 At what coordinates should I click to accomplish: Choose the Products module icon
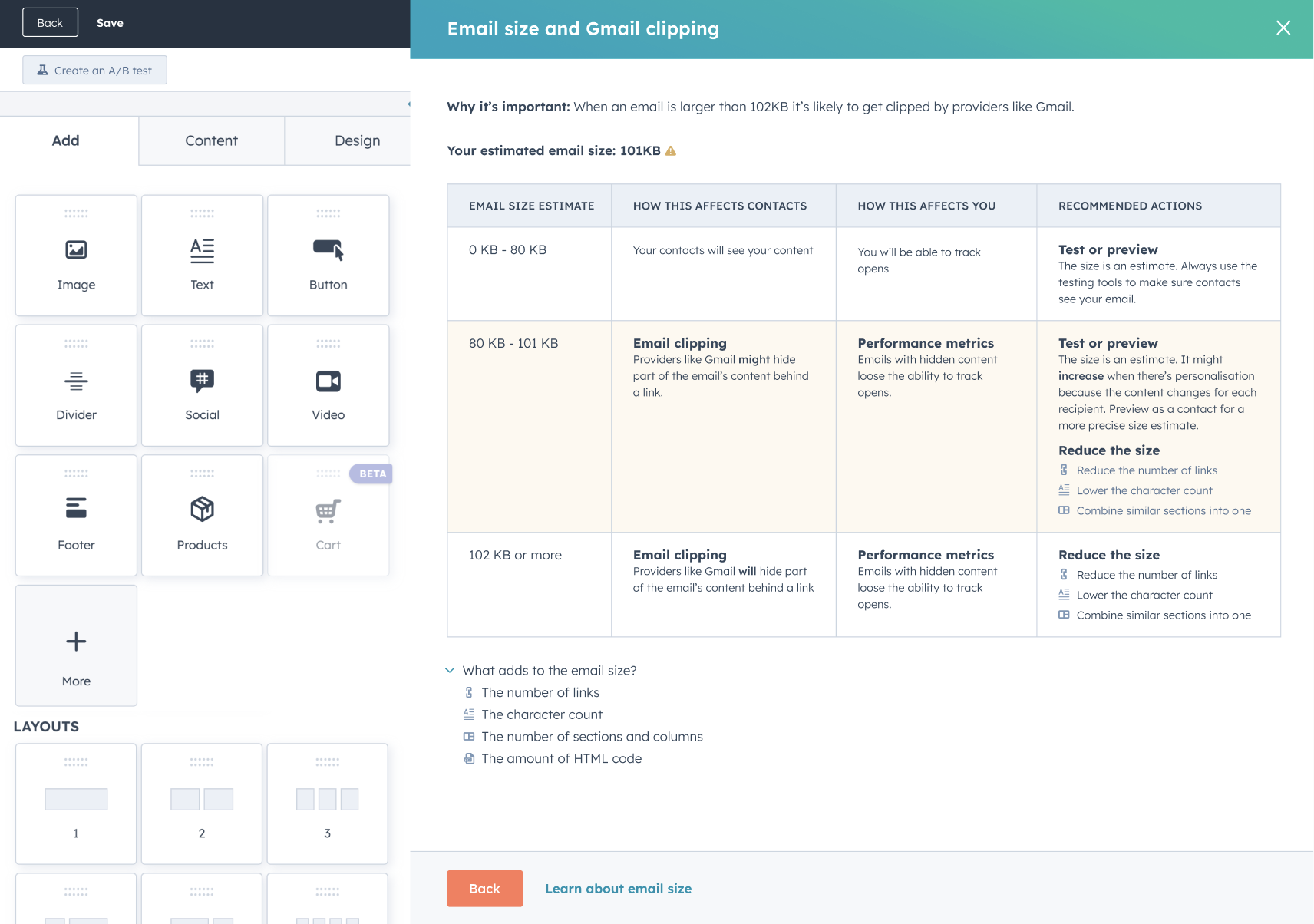(202, 509)
